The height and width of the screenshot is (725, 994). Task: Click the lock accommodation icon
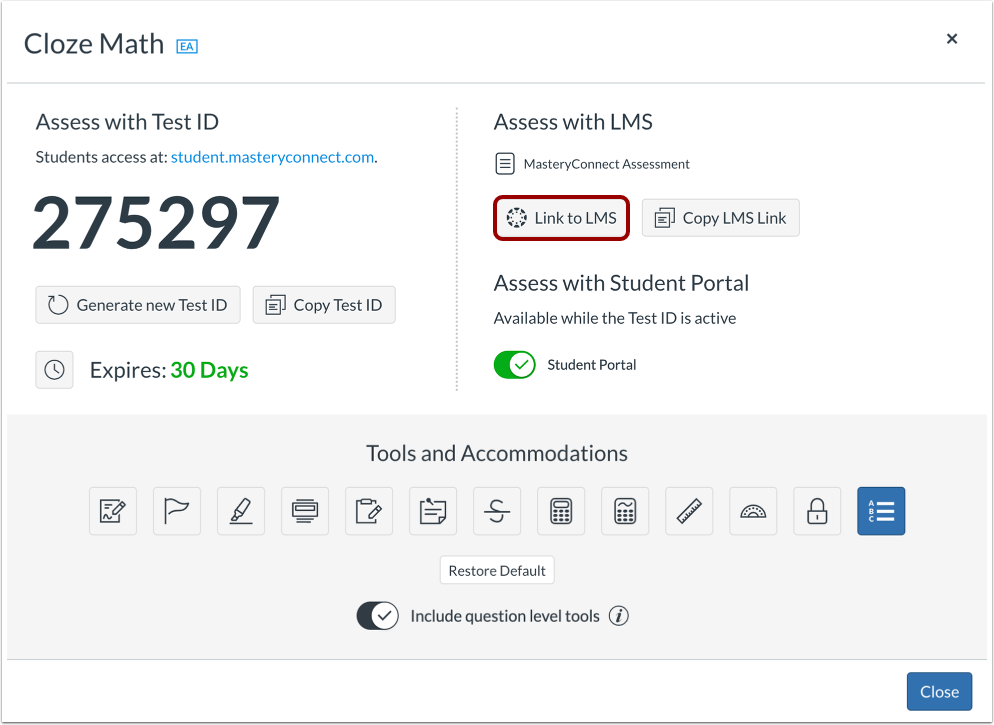pos(817,511)
